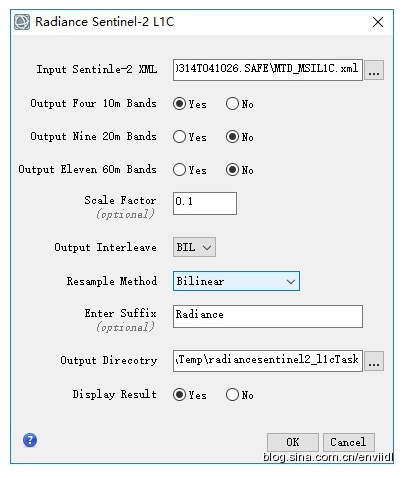Click the Enter Suffix text field
The width and height of the screenshot is (406, 478).
(x=268, y=316)
